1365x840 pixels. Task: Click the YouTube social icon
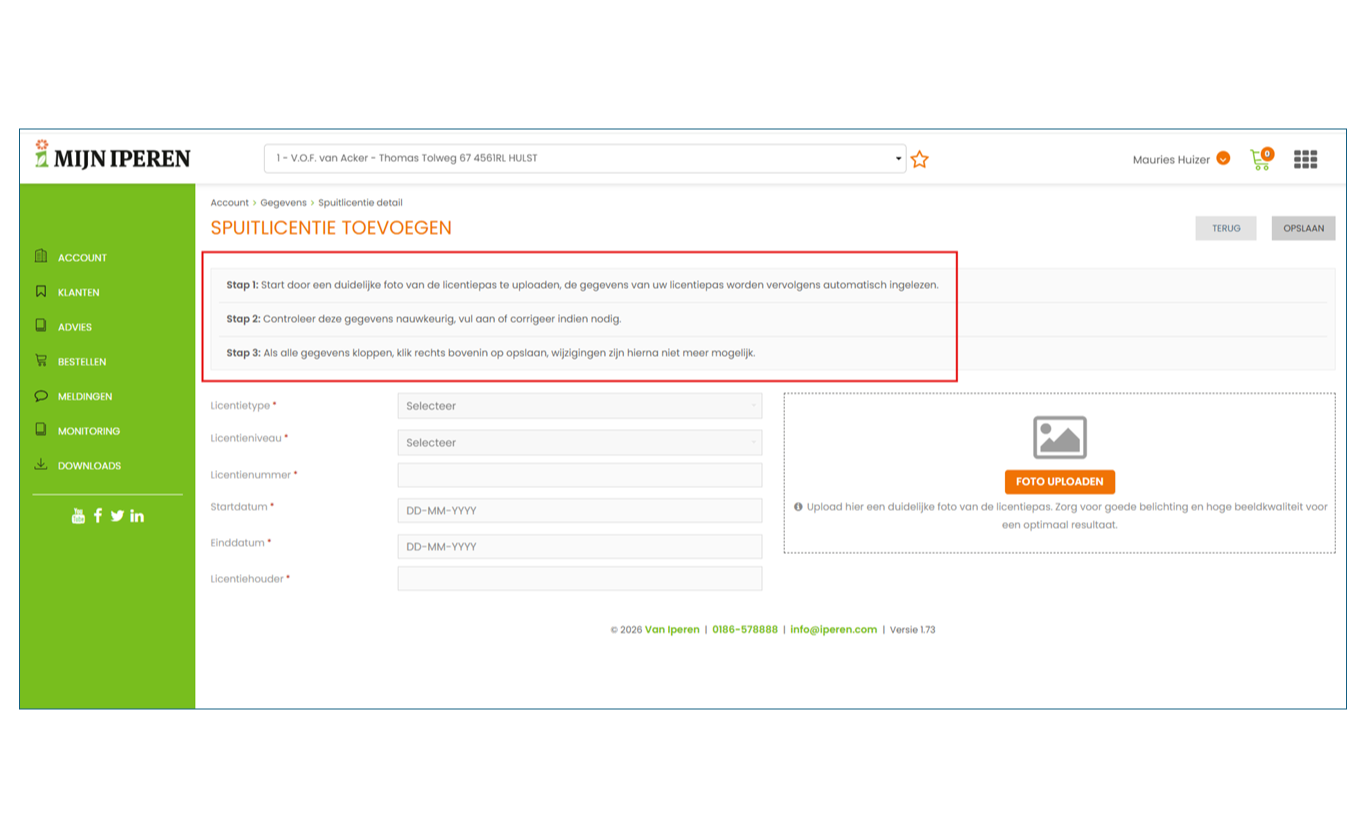pyautogui.click(x=78, y=516)
